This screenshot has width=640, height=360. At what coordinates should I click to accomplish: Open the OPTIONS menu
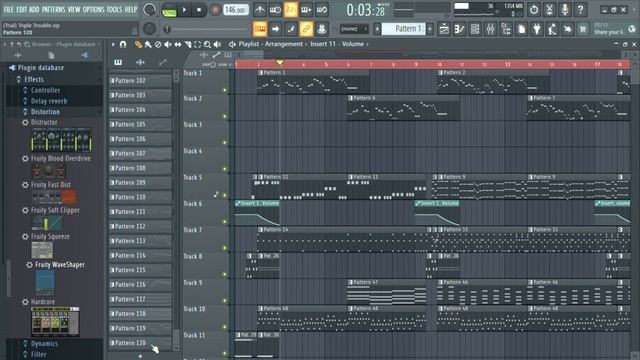coord(93,9)
